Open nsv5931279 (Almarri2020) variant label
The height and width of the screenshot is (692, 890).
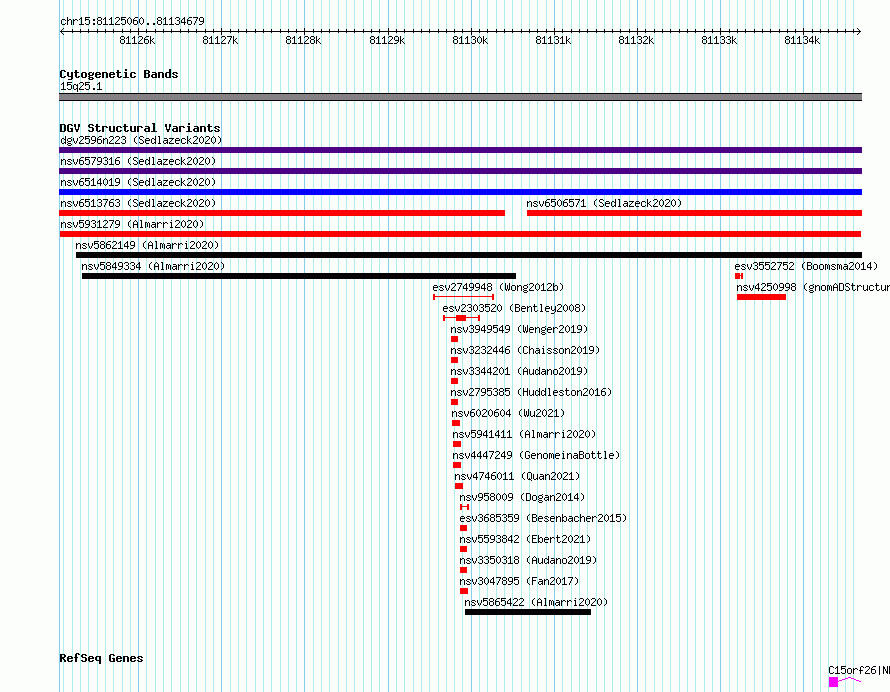tap(132, 224)
